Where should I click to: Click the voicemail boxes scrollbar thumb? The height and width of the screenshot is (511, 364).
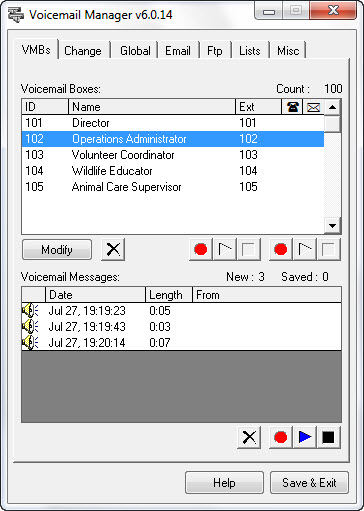[x=332, y=124]
